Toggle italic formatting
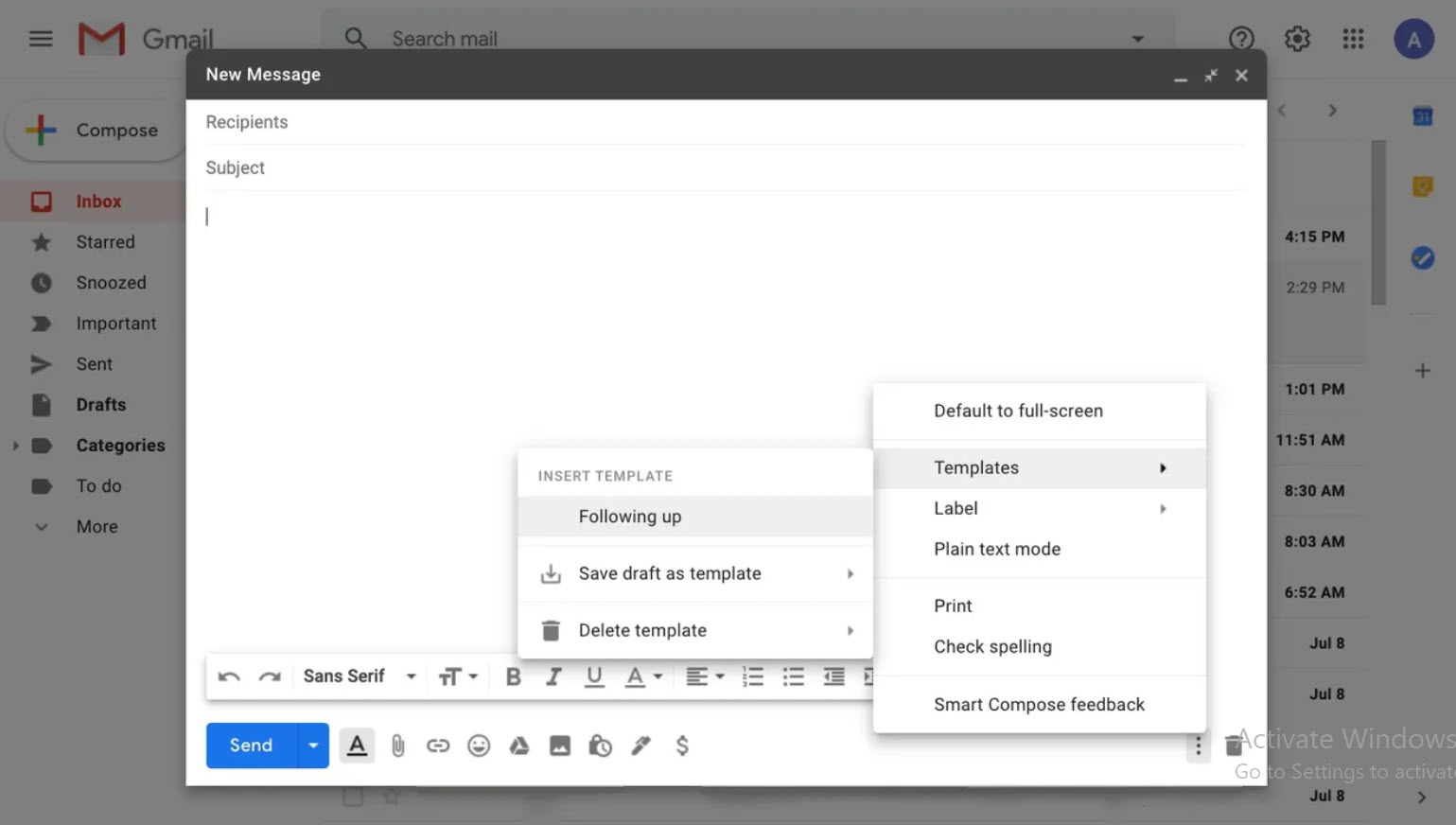This screenshot has width=1456, height=825. pyautogui.click(x=553, y=676)
